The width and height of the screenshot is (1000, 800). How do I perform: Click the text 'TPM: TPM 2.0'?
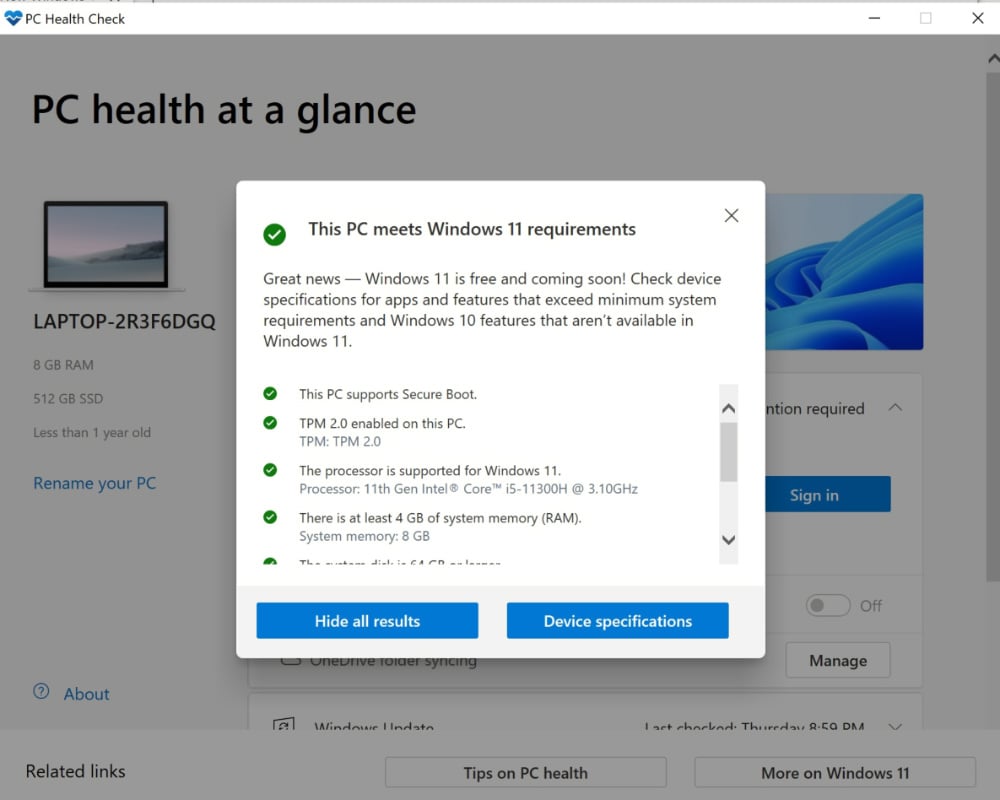340,441
